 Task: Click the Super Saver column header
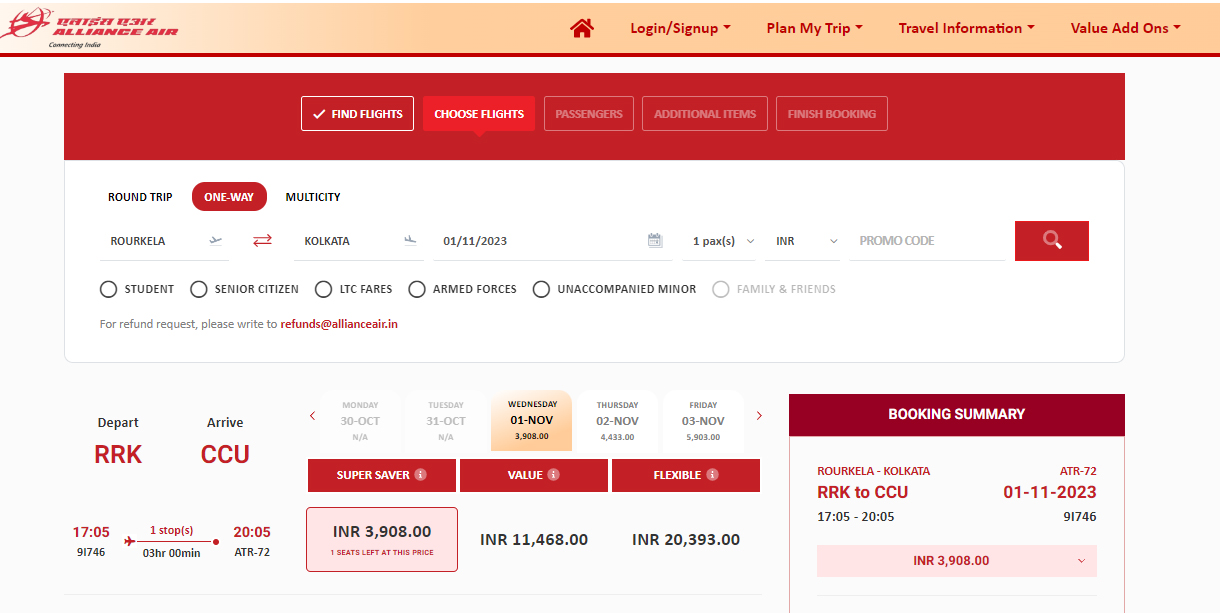point(382,475)
